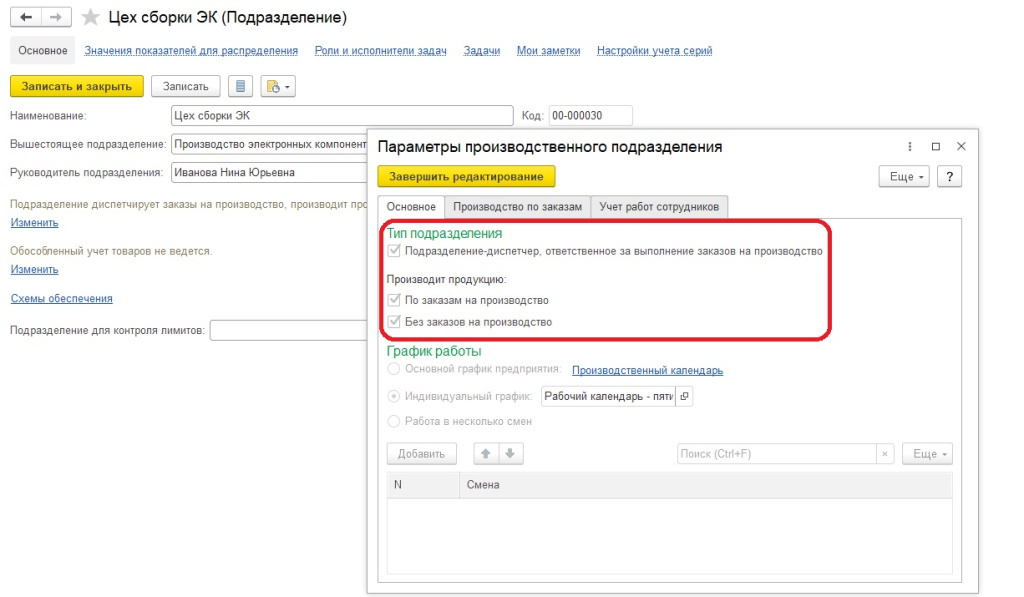
Task: Add the page to favorites with star
Action: (x=90, y=18)
